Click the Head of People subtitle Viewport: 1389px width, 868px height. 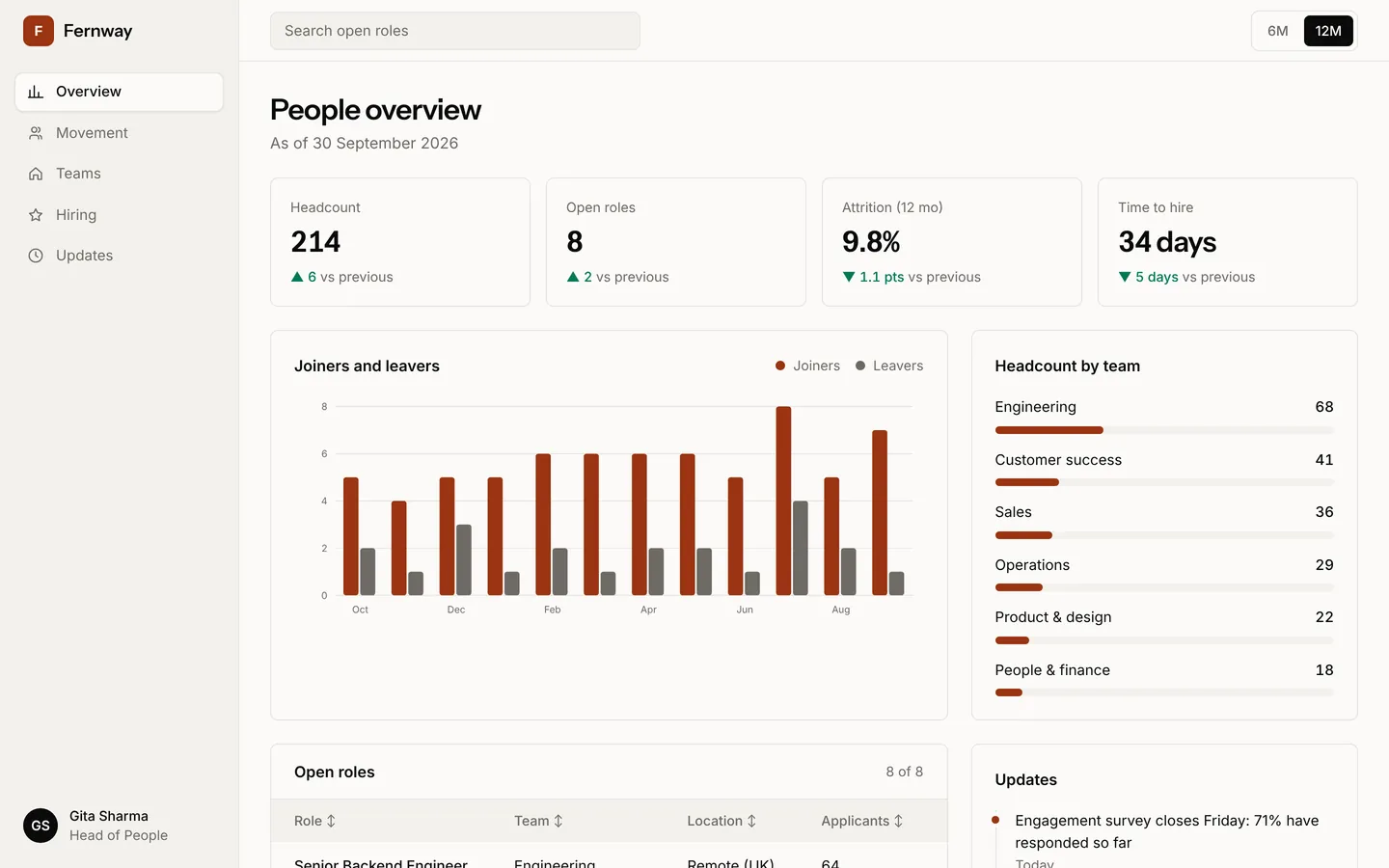pos(119,835)
